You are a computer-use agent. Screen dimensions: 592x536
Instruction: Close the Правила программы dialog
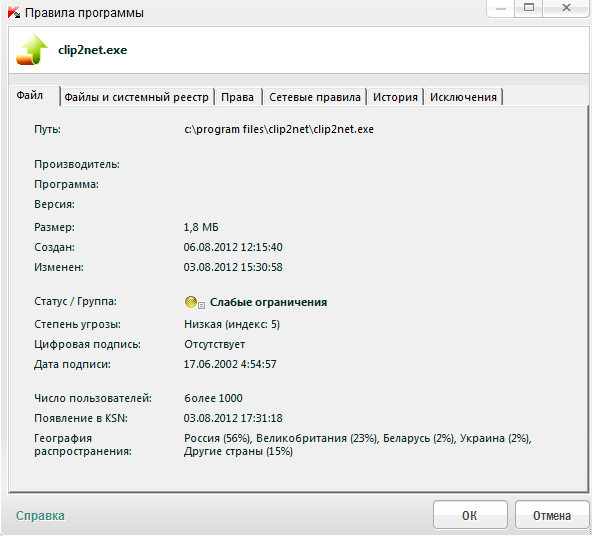(566, 8)
